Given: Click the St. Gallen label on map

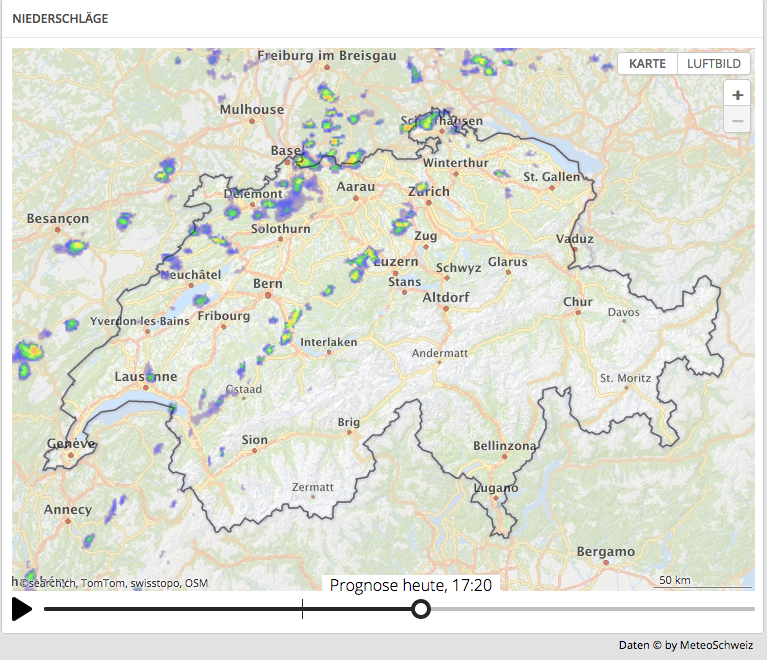Looking at the screenshot, I should point(551,177).
